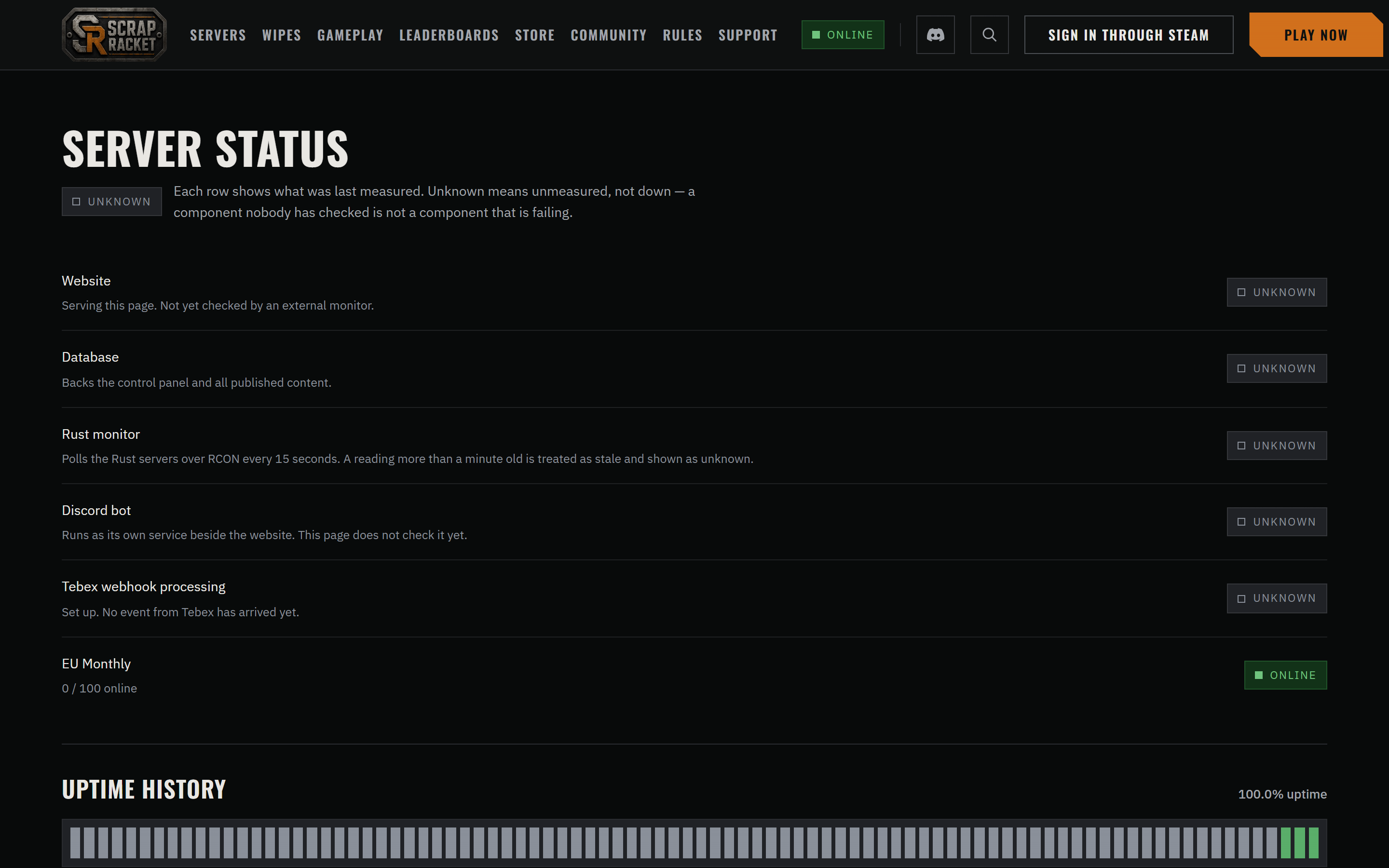Click the Database row UNKNOWN badge

click(x=1277, y=368)
